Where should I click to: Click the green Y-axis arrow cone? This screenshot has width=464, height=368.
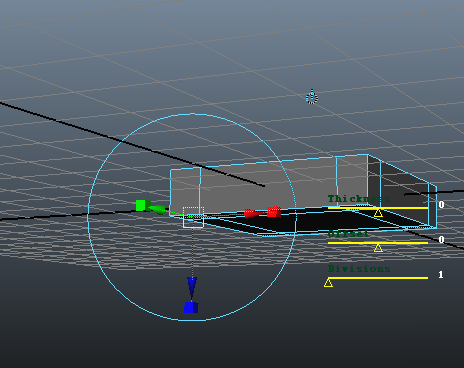pos(157,209)
